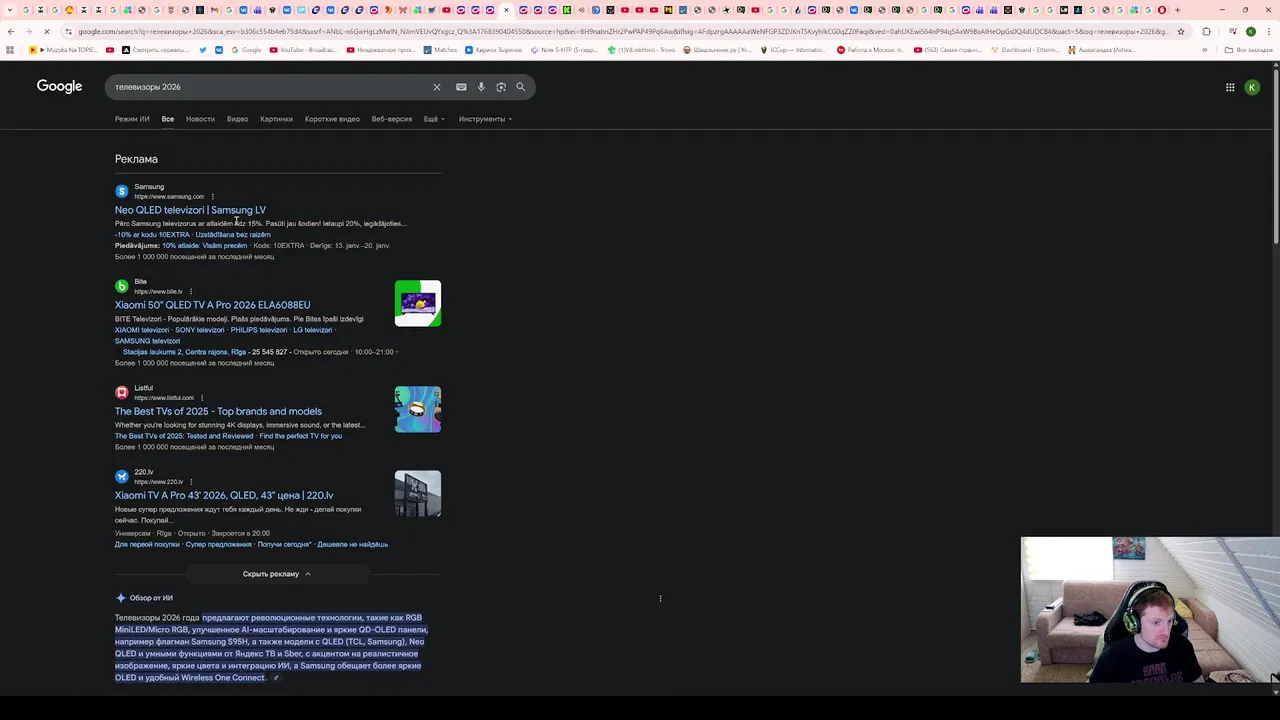Click the Listful favicon in third ad
Viewport: 1280px width, 720px height.
pyautogui.click(x=122, y=392)
